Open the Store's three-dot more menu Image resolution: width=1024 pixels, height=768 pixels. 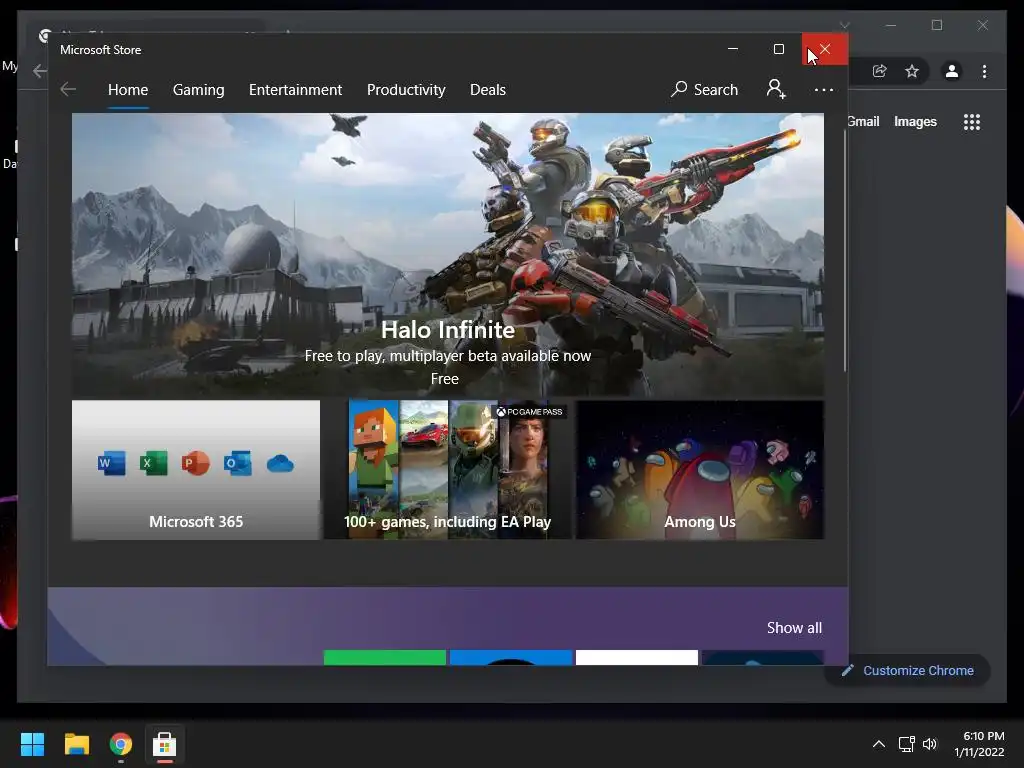(x=824, y=89)
